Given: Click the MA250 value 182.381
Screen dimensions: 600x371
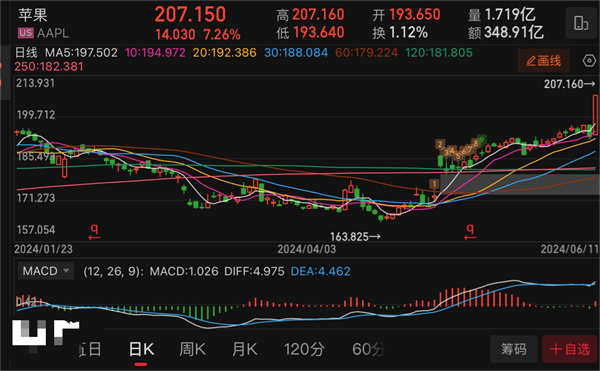Looking at the screenshot, I should point(49,67).
